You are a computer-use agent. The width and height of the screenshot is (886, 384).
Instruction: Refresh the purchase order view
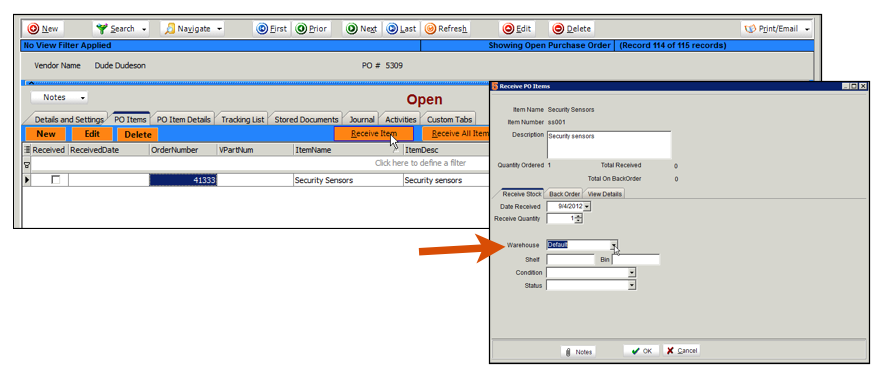click(446, 28)
